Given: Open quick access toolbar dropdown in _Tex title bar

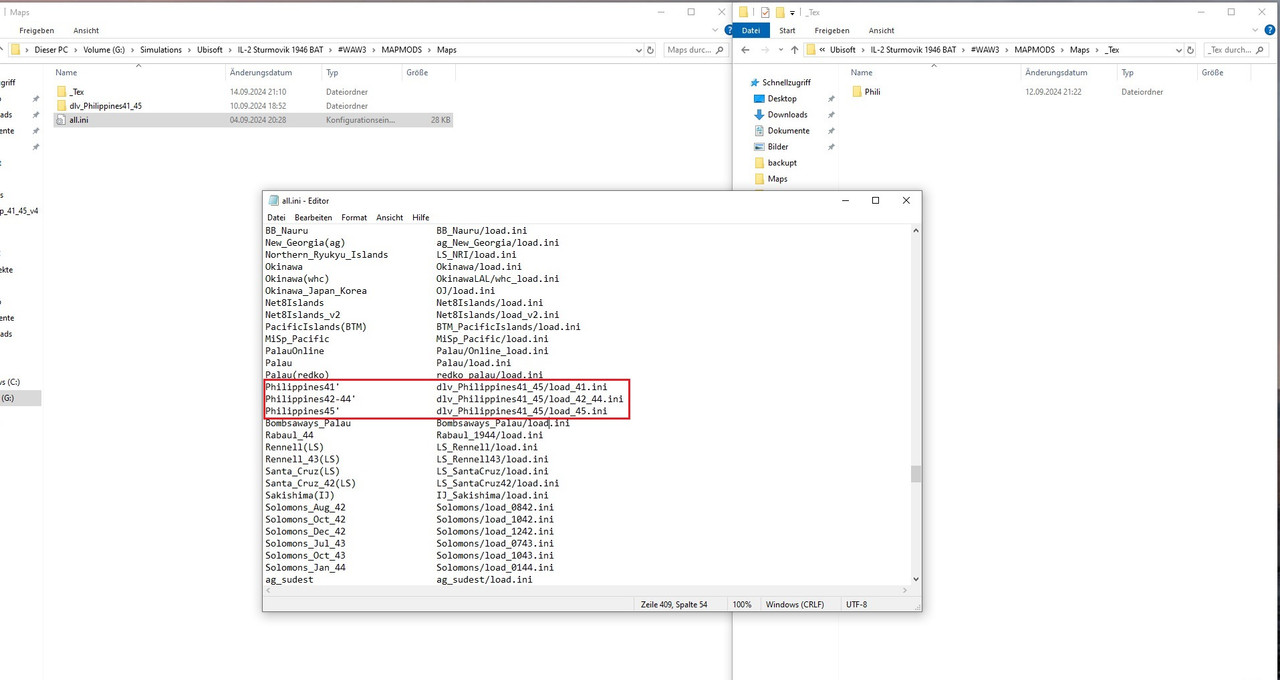Looking at the screenshot, I should [792, 12].
